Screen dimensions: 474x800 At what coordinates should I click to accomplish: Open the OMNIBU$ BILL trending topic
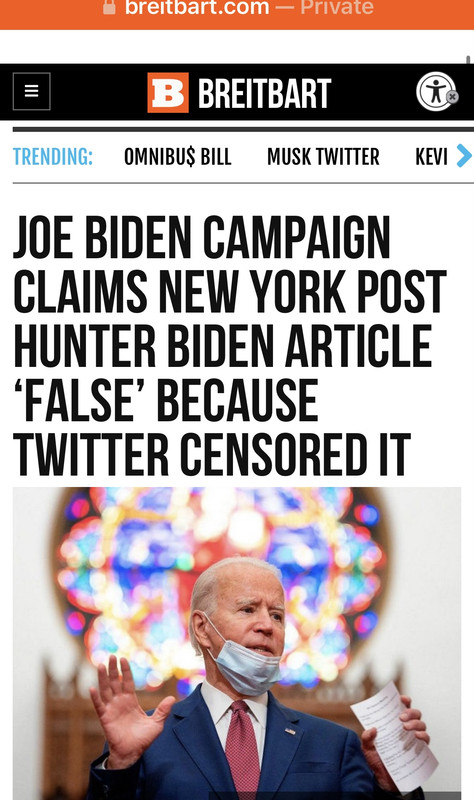click(178, 157)
